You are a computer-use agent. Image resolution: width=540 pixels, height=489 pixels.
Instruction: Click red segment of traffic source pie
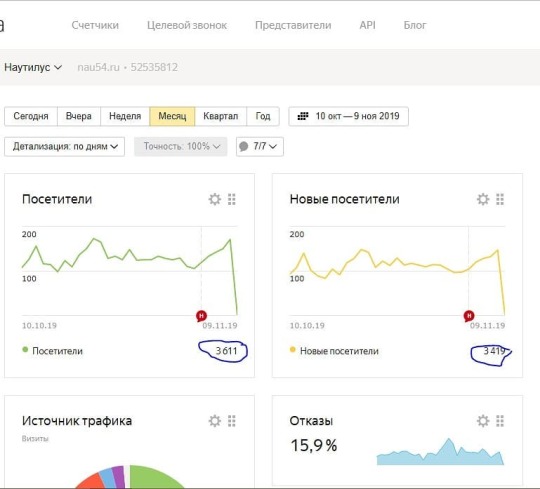tap(91, 481)
